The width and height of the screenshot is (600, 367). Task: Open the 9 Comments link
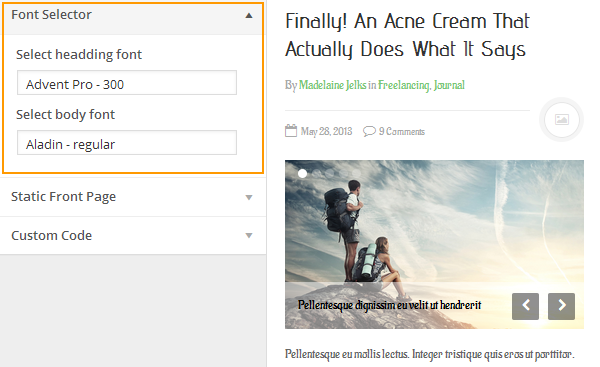click(402, 132)
